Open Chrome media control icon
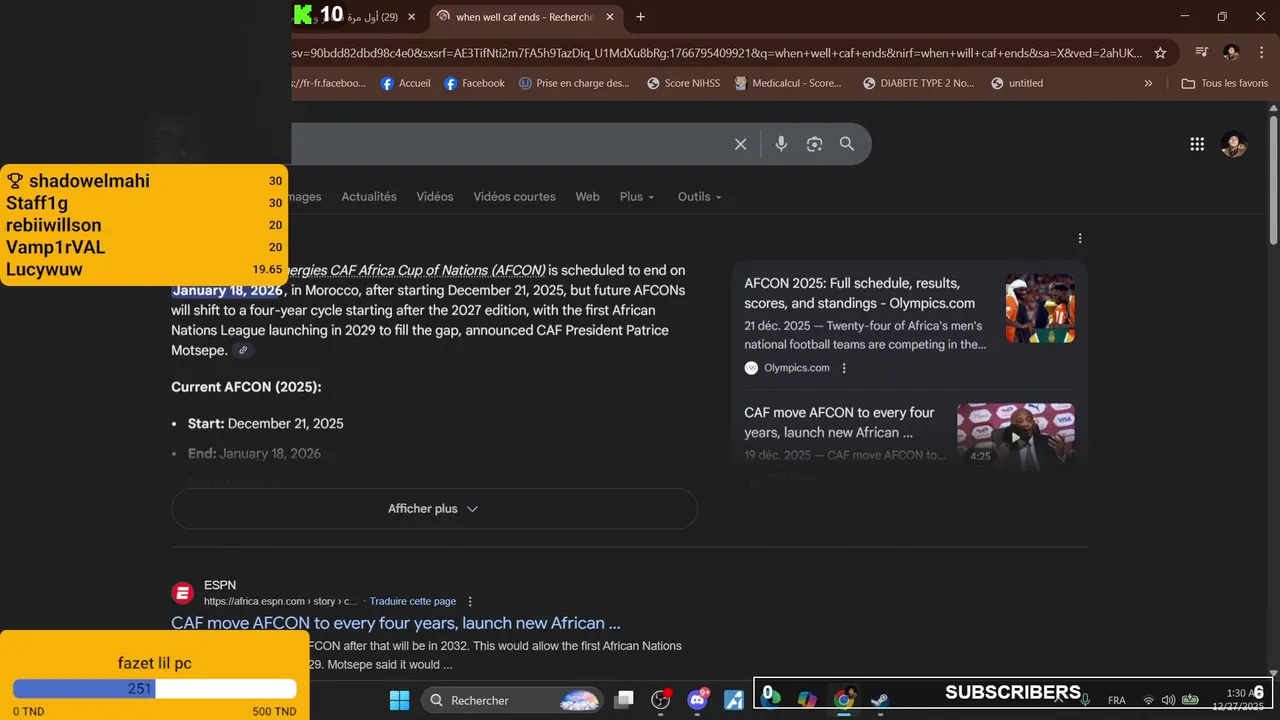Viewport: 1280px width, 720px height. [1201, 53]
